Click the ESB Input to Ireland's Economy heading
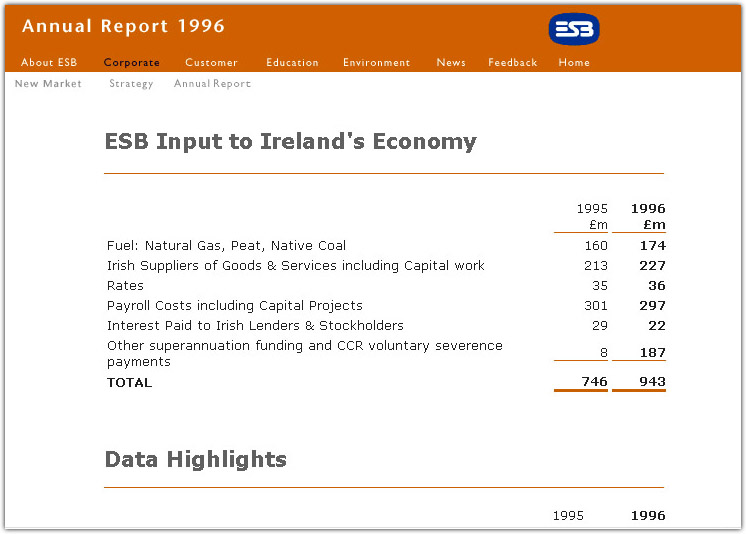 tap(291, 142)
